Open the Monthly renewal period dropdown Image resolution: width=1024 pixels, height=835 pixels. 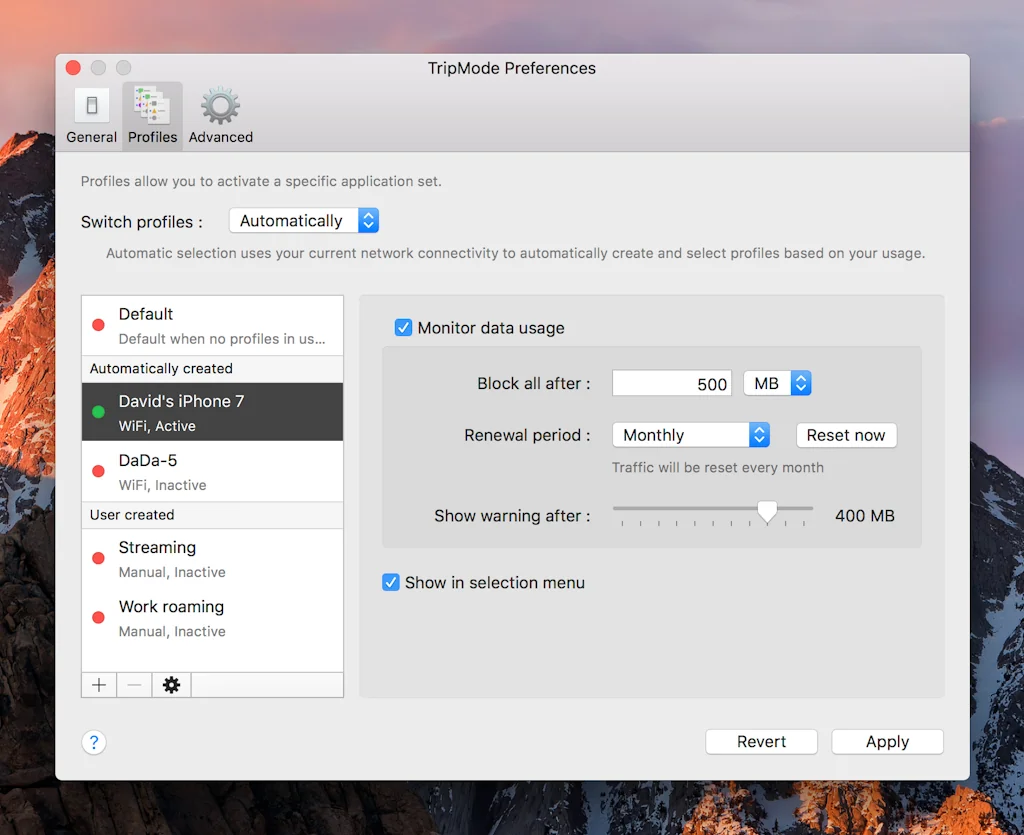(x=690, y=435)
